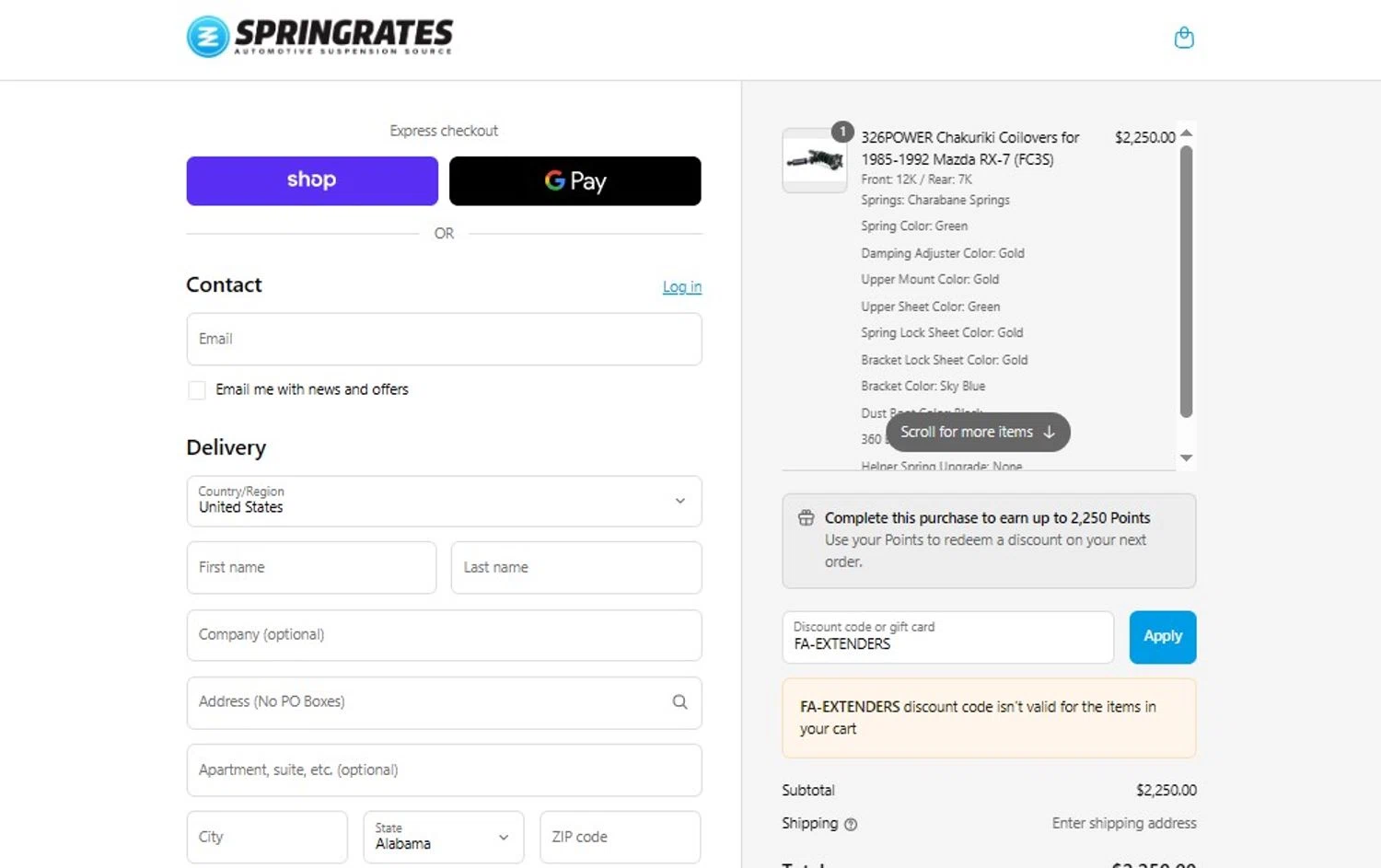Click the gift points icon

(x=806, y=518)
